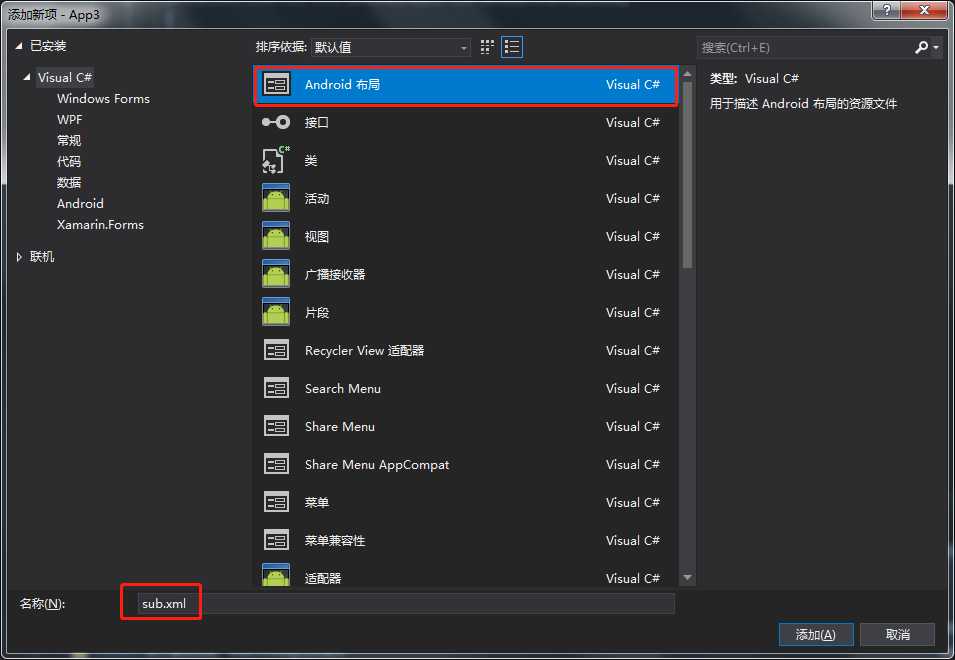Select the 片段 list item text
This screenshot has width=955, height=660.
[x=317, y=312]
